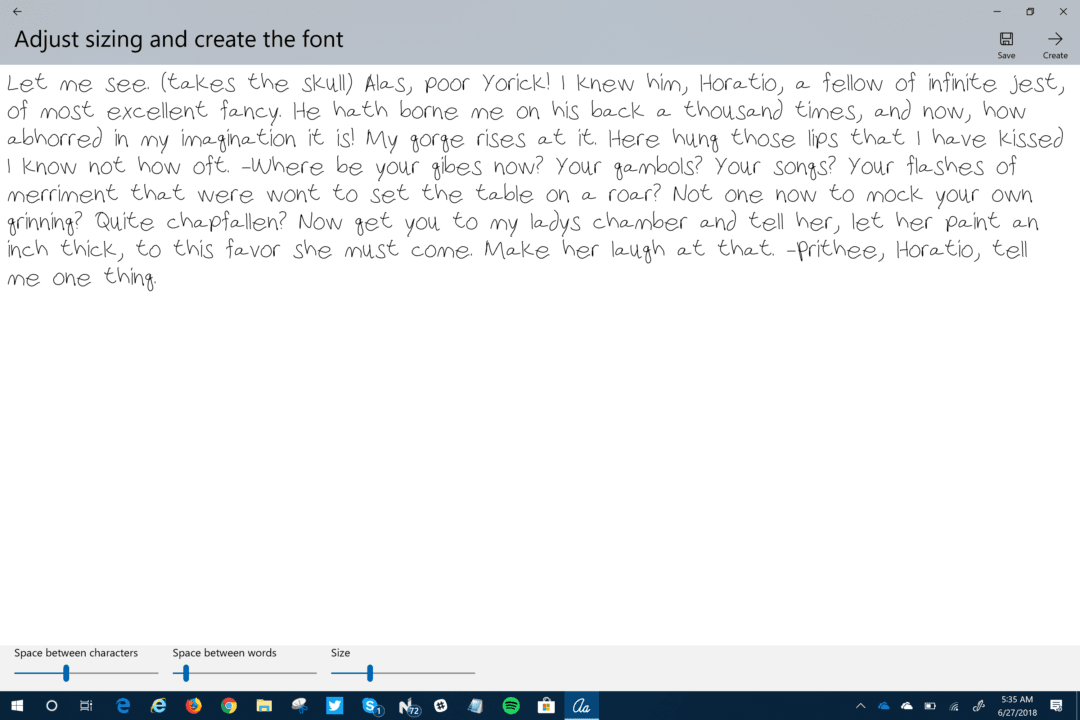Open OneNote from the taskbar
This screenshot has width=1080, height=720.
click(x=406, y=706)
